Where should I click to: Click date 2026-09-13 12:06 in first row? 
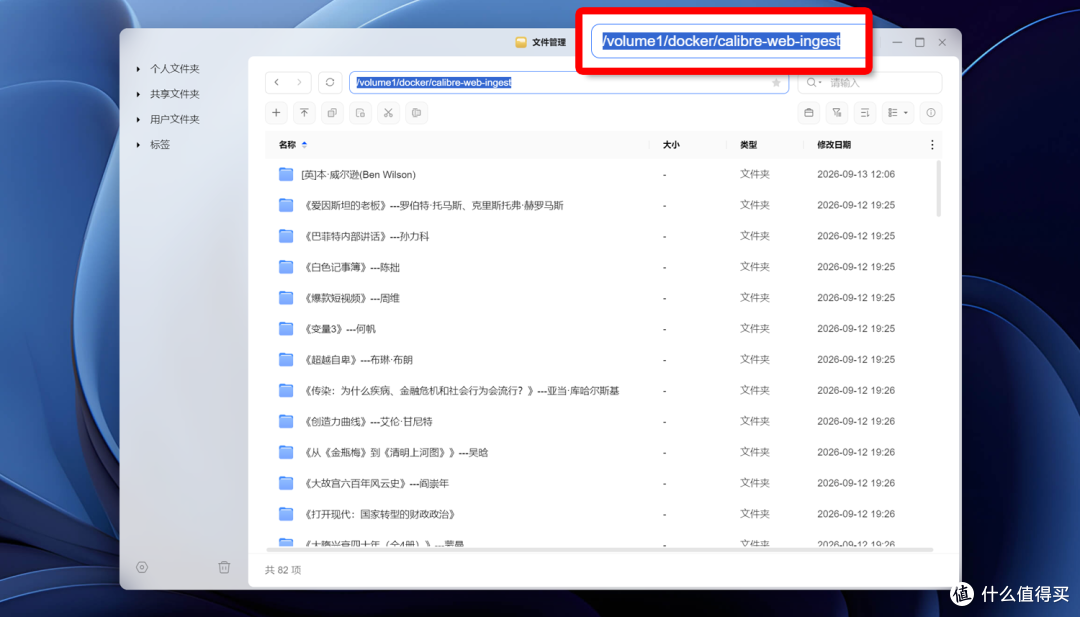pyautogui.click(x=856, y=174)
